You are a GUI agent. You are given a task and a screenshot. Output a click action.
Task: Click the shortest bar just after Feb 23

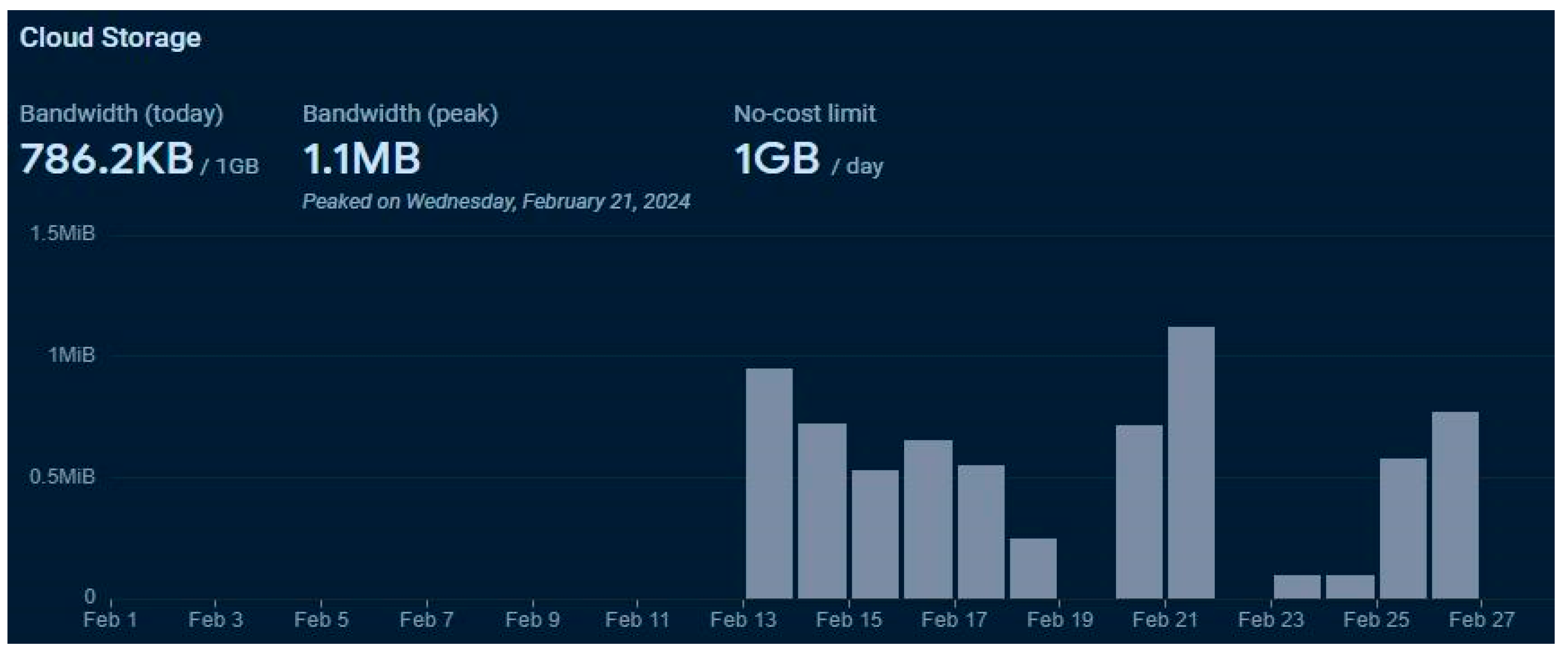click(1297, 587)
